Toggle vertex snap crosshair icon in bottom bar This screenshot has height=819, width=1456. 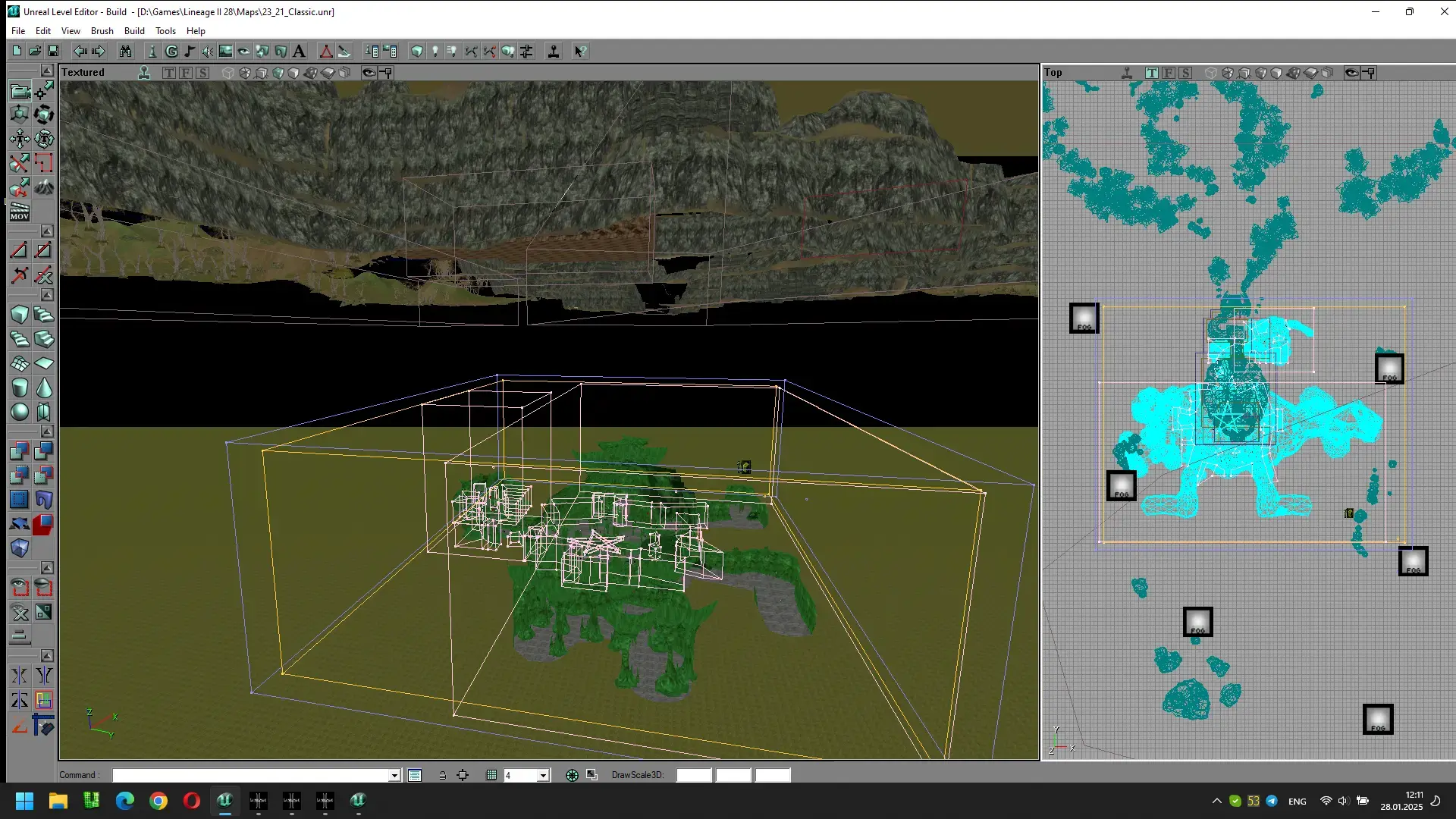pyautogui.click(x=463, y=775)
